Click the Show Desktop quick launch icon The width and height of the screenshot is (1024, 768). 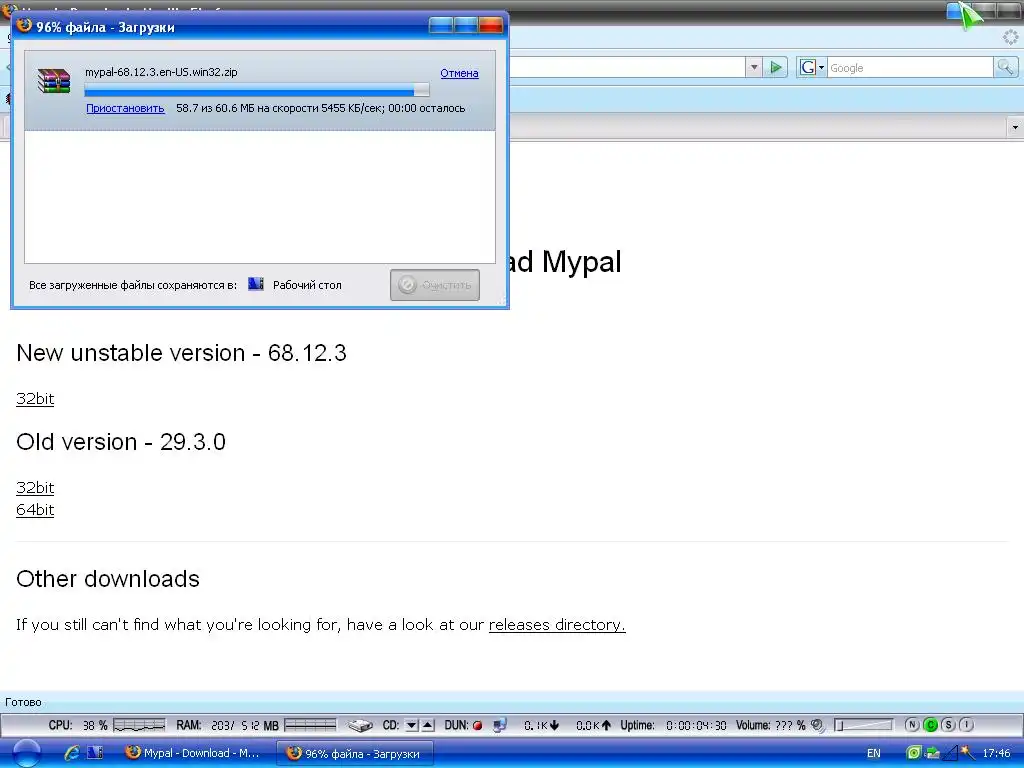pos(95,753)
